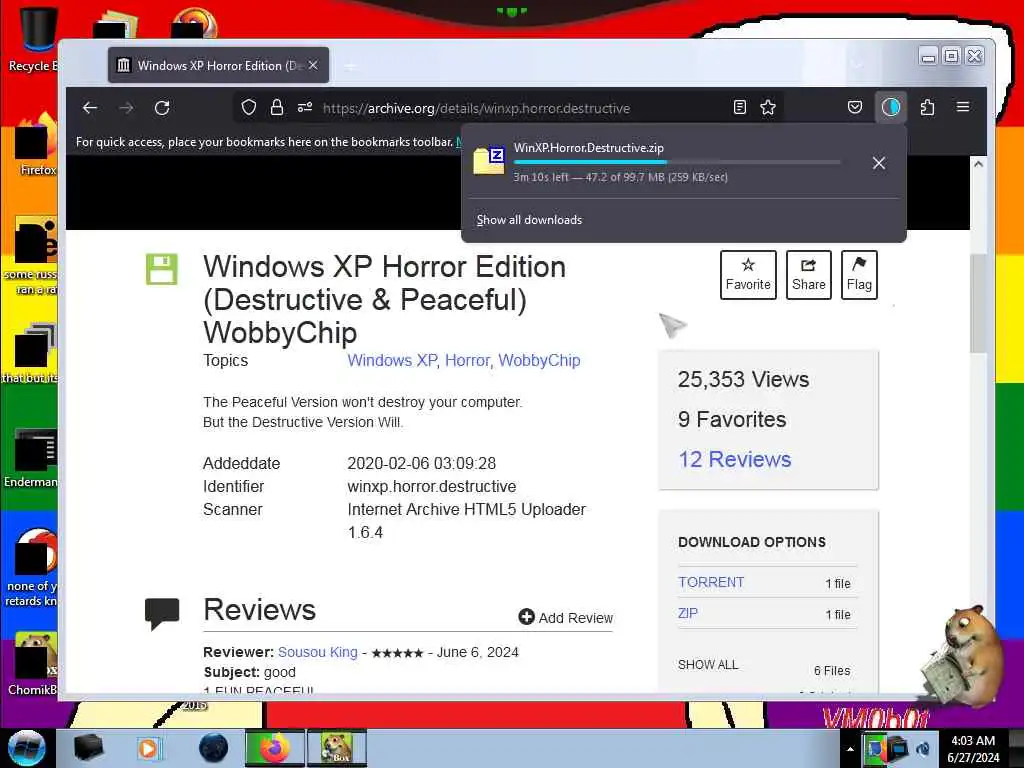1024x768 pixels.
Task: Click the download progress bar
Action: tap(677, 162)
